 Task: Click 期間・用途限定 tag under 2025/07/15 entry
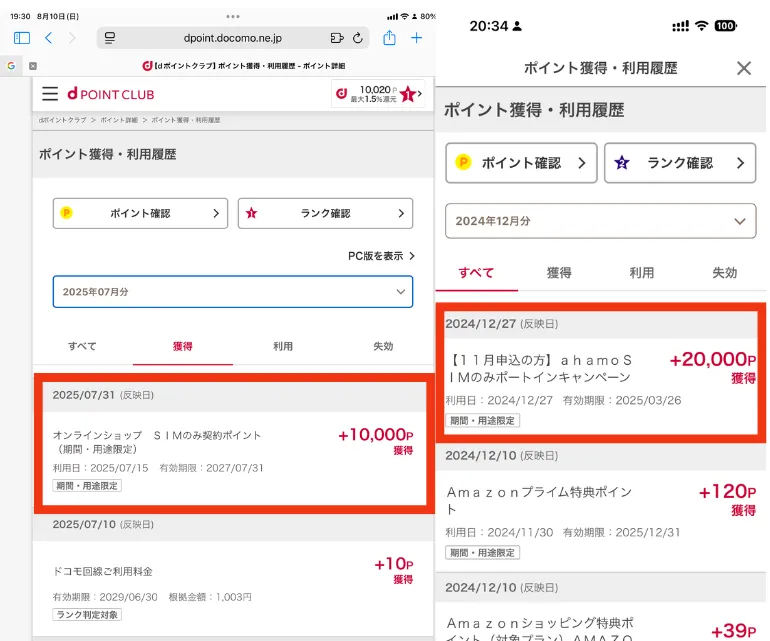click(x=87, y=486)
